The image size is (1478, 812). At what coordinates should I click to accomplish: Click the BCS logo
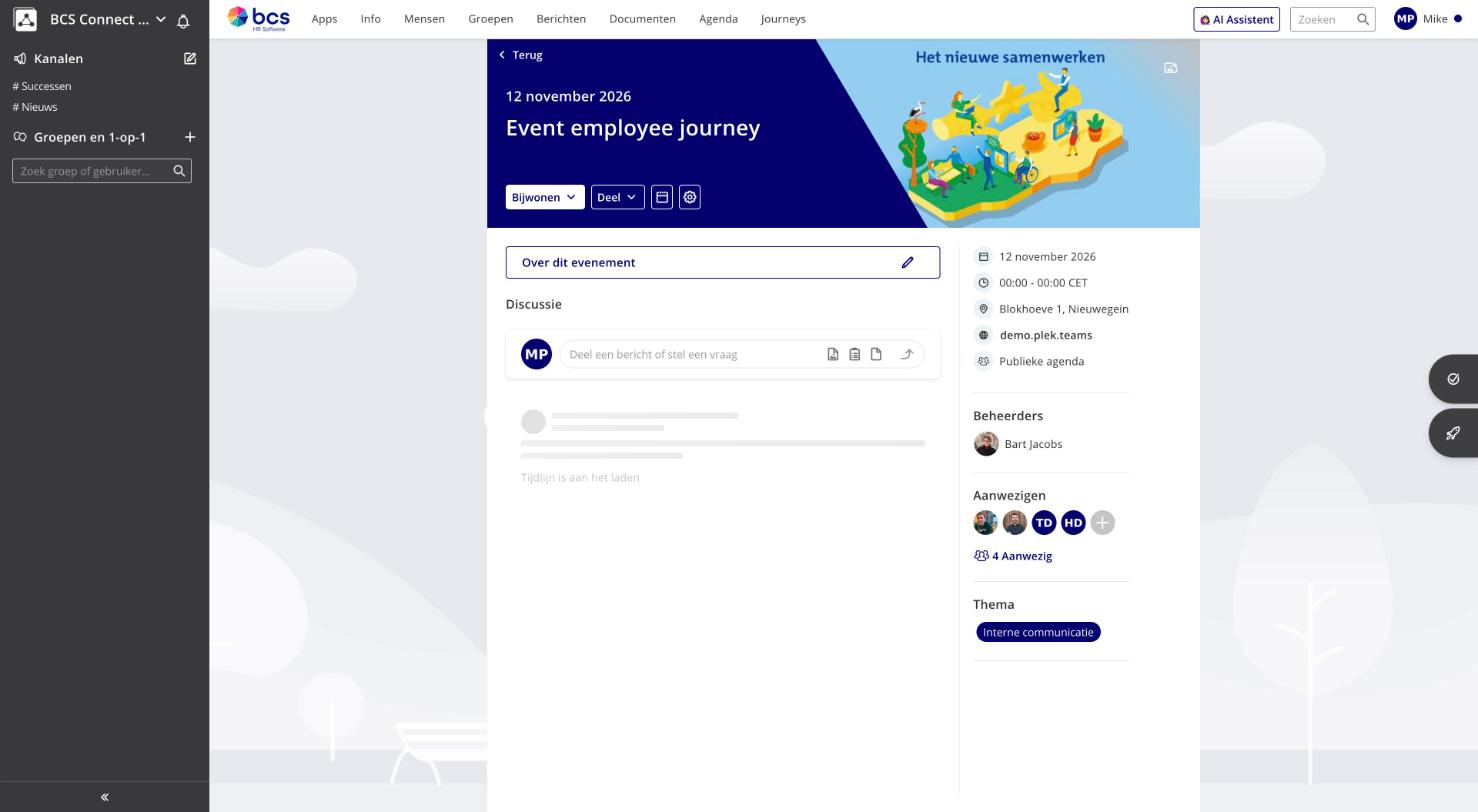point(259,18)
